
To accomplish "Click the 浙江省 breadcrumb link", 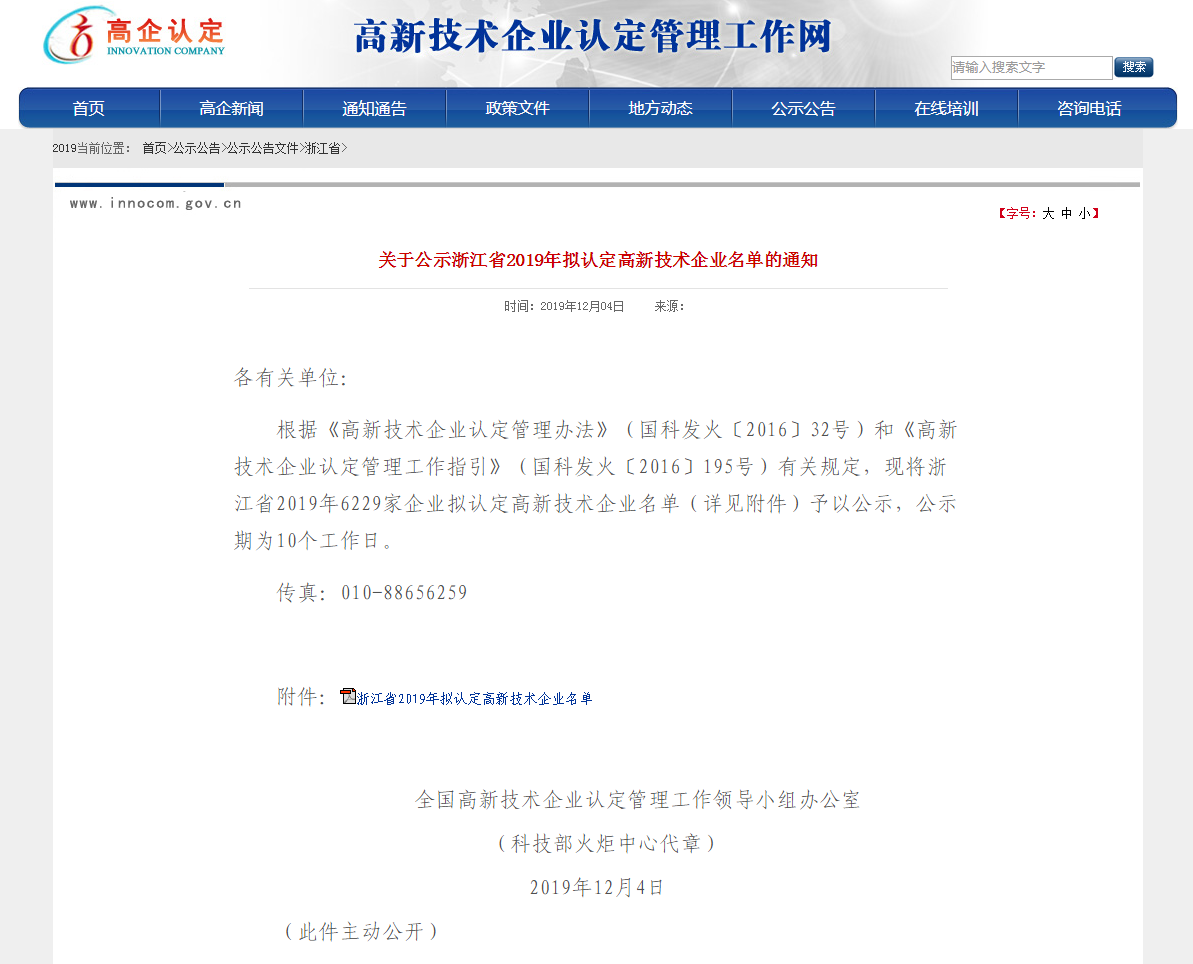I will tap(322, 148).
